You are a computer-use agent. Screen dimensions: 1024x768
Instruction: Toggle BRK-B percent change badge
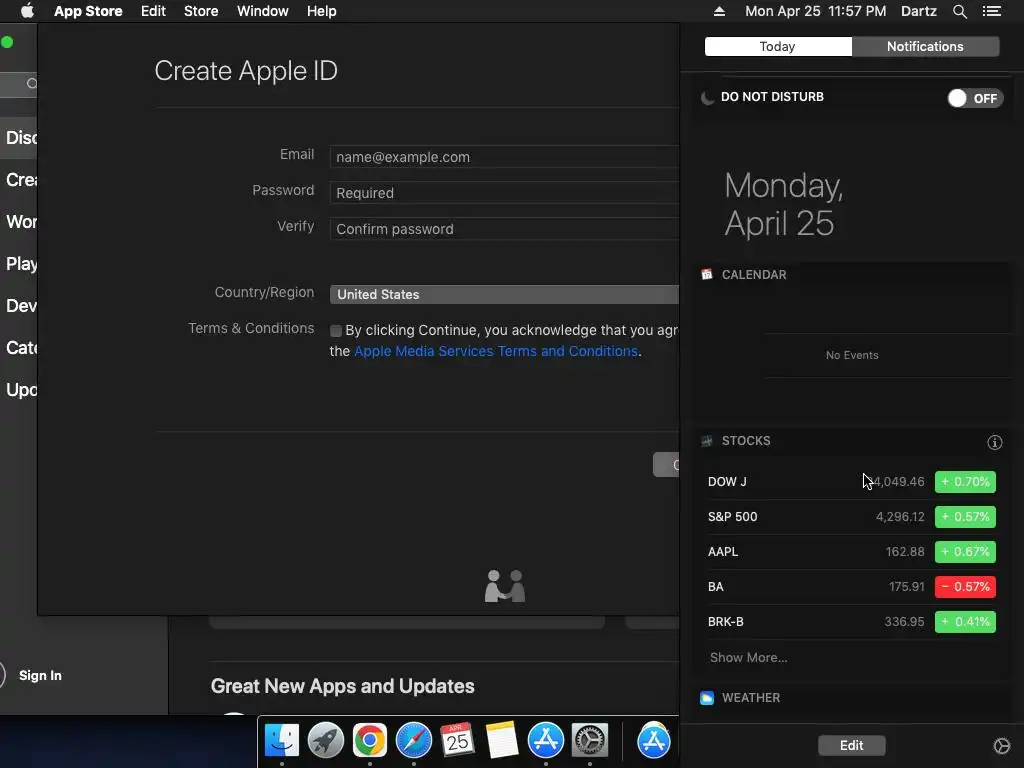click(x=965, y=622)
